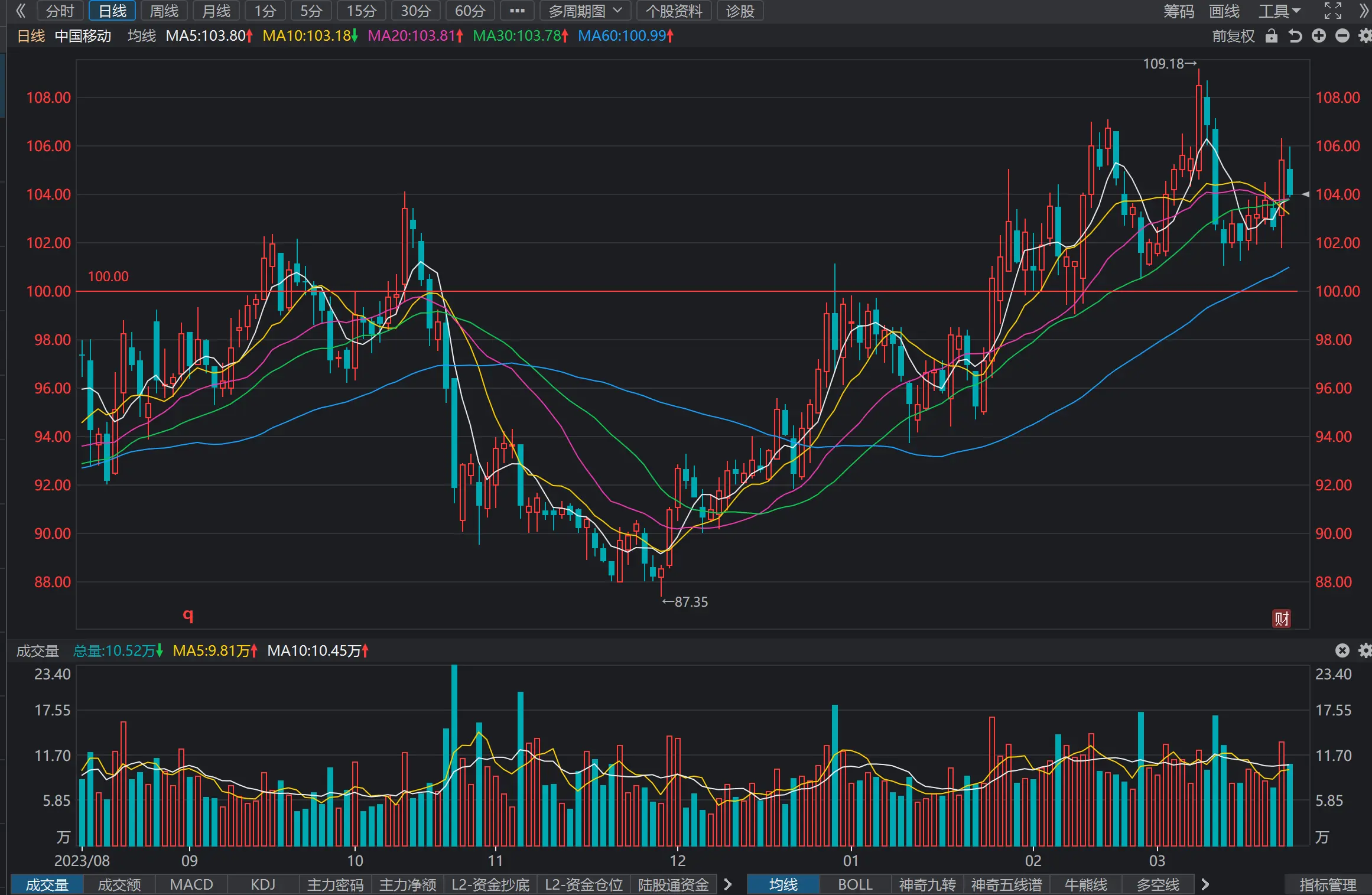Open fullscreen mode via expand arrows icon
Image resolution: width=1372 pixels, height=895 pixels.
pyautogui.click(x=1332, y=11)
